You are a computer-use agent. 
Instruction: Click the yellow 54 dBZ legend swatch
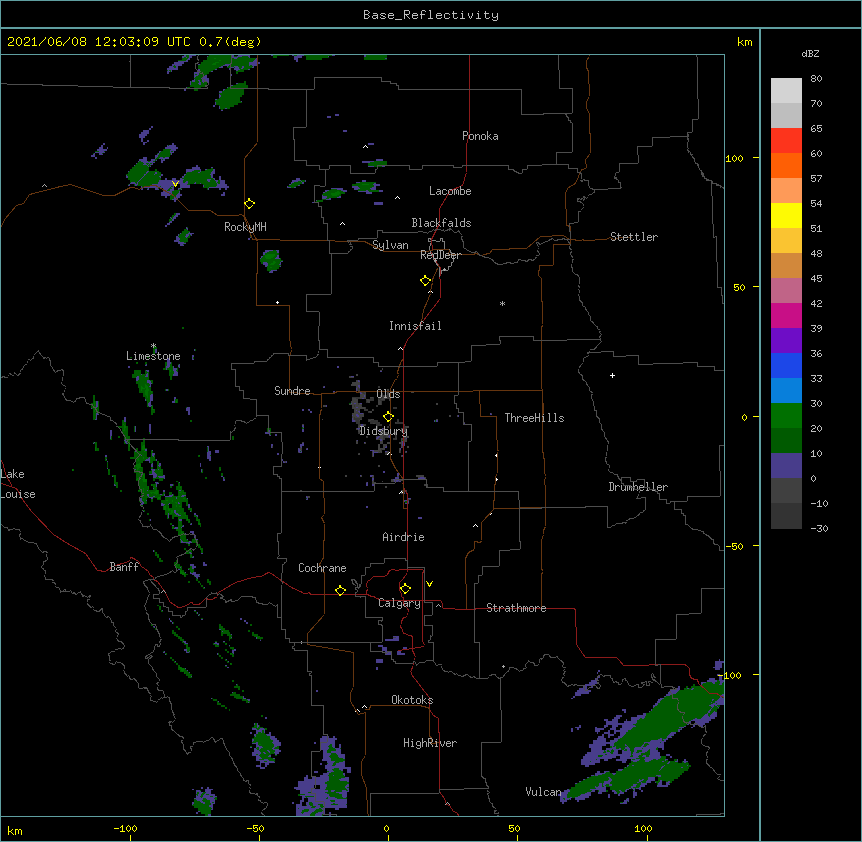click(786, 215)
